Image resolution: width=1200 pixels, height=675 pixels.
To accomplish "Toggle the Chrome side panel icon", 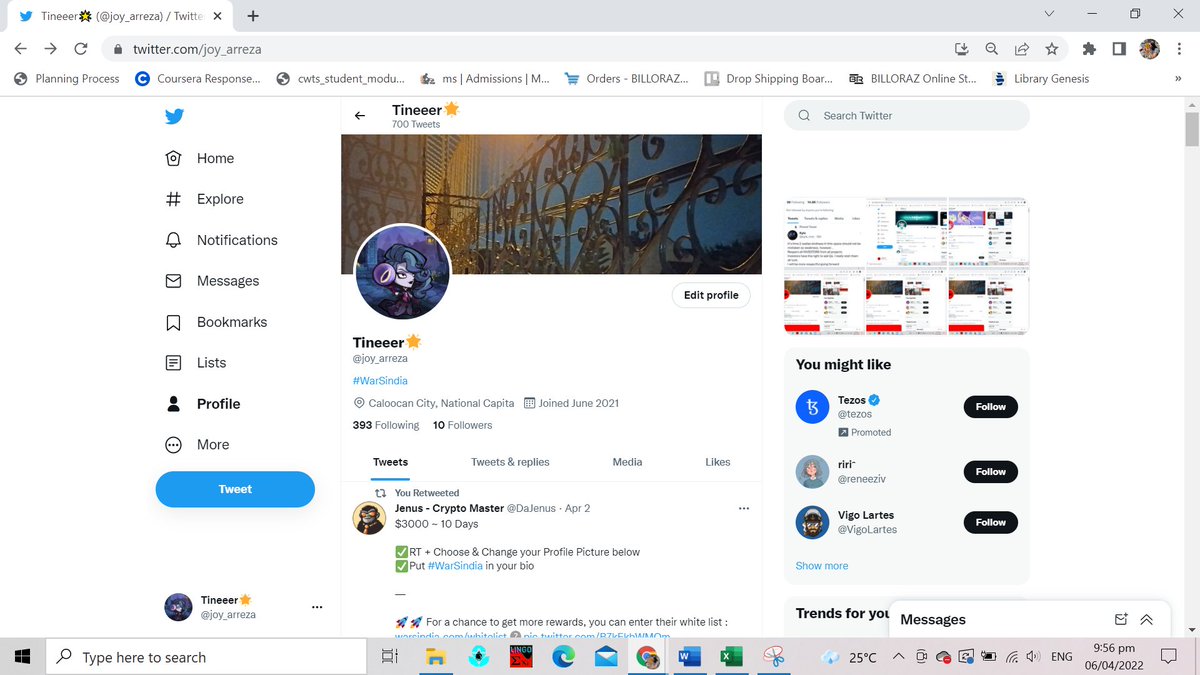I will point(1119,48).
